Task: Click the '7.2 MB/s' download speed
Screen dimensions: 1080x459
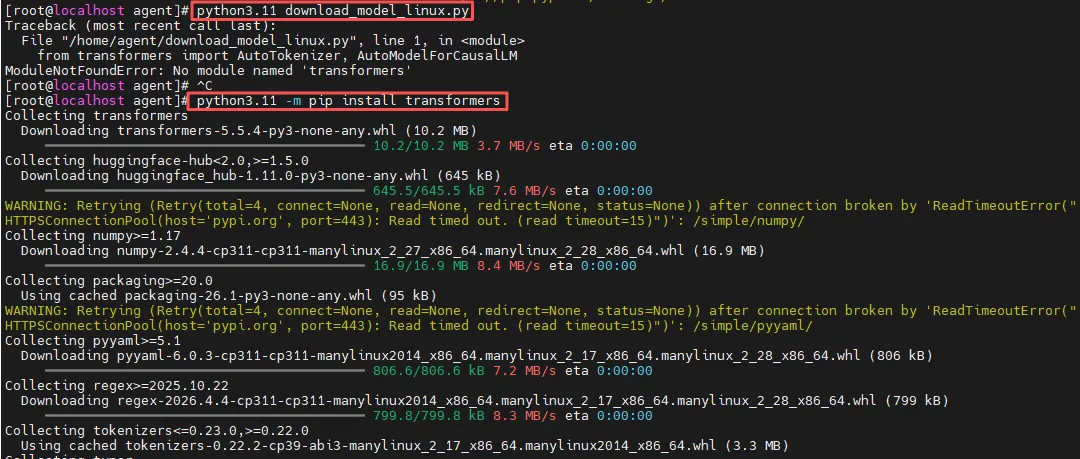Action: coord(525,371)
